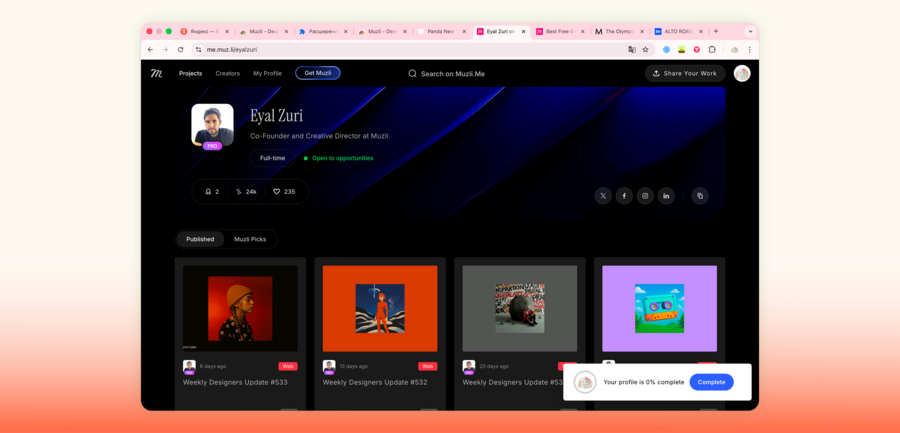The image size is (900, 433).
Task: Open the LinkedIn social profile link
Action: [666, 196]
